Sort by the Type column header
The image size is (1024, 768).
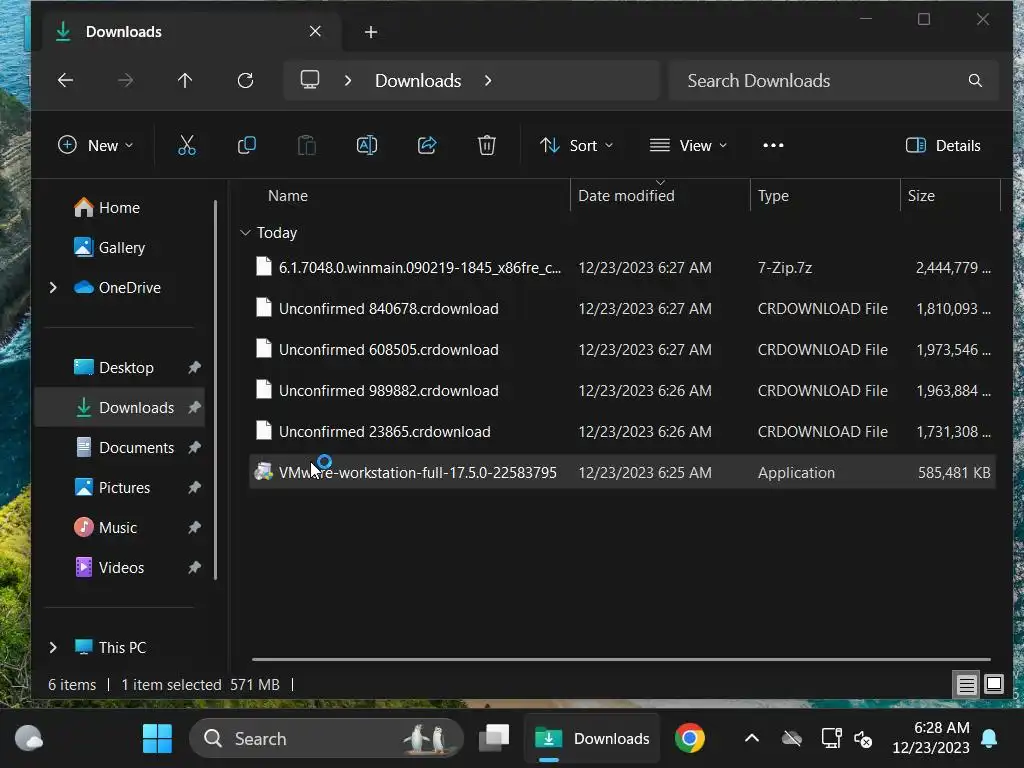tap(773, 196)
